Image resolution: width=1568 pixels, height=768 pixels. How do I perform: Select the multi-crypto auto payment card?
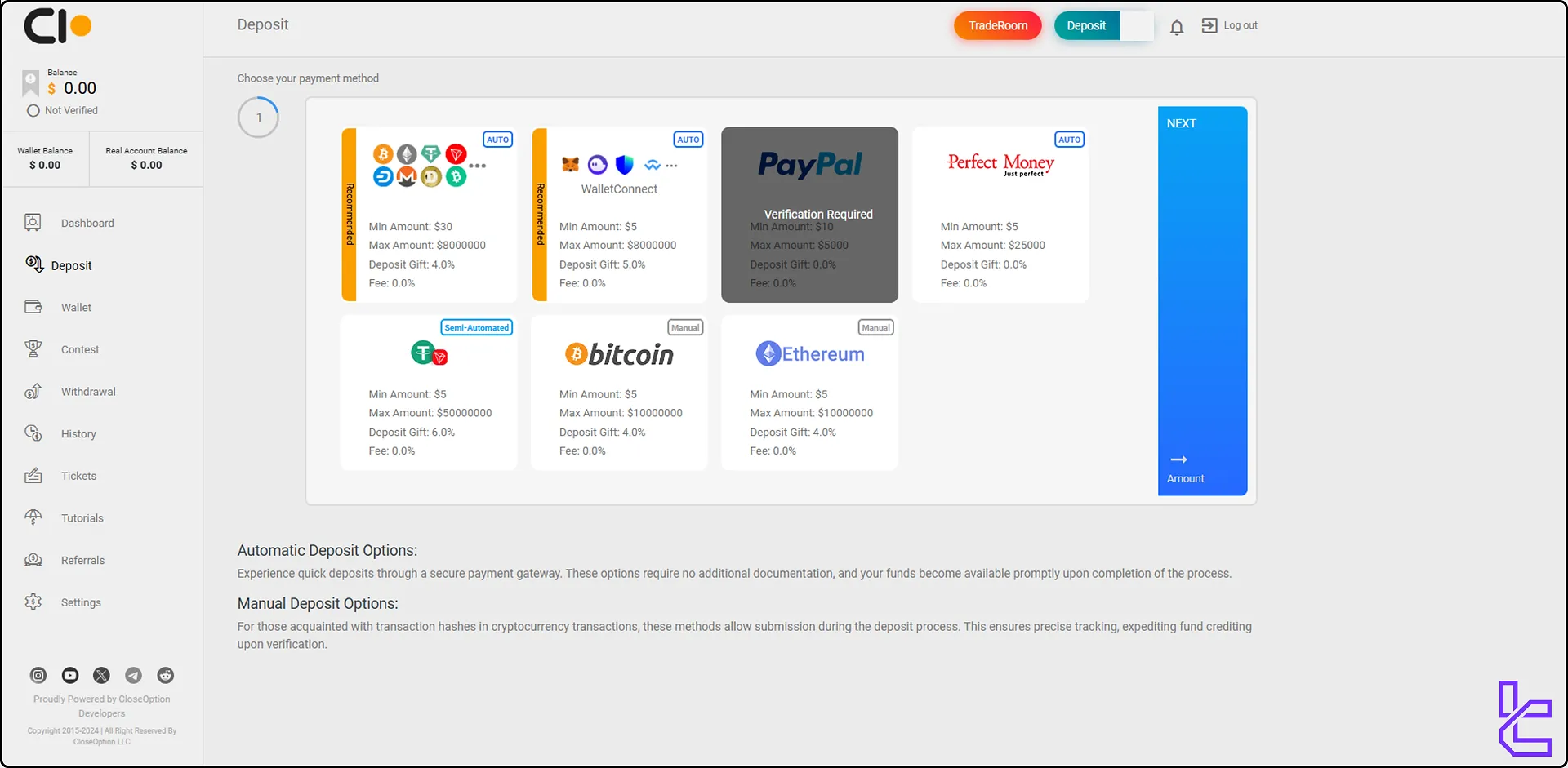[x=430, y=215]
